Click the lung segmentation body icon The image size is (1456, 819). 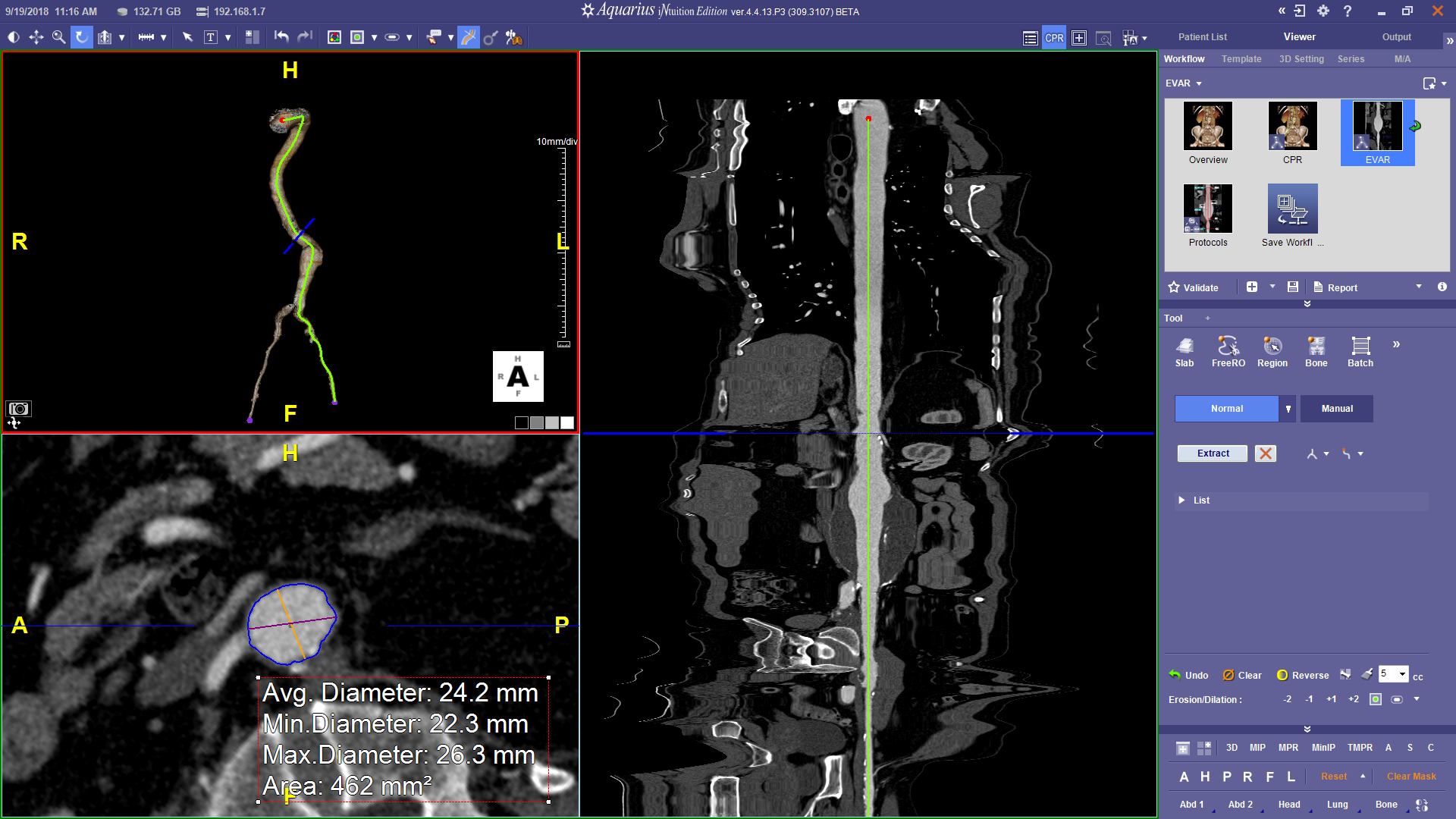click(514, 37)
